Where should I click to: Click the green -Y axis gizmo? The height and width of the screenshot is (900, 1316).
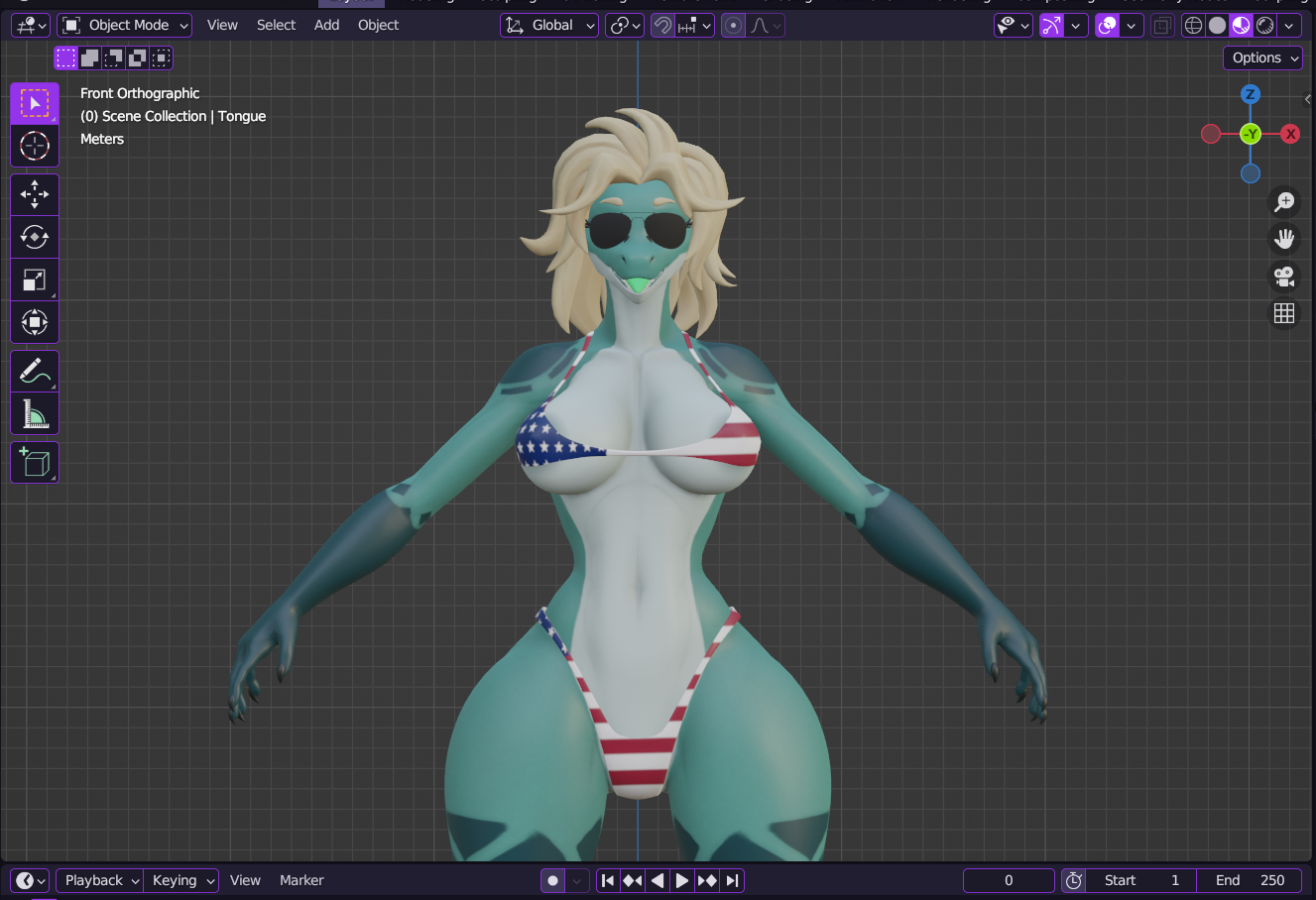click(1251, 134)
